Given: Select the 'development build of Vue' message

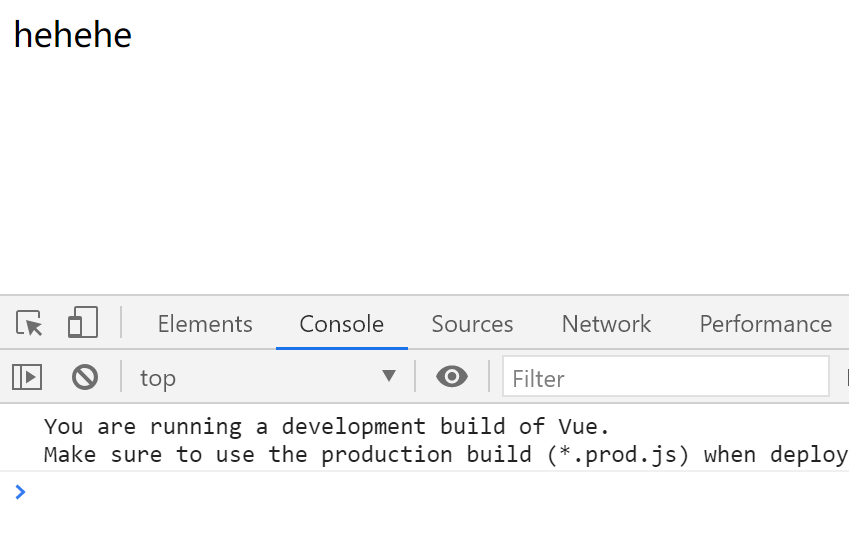Looking at the screenshot, I should (326, 427).
